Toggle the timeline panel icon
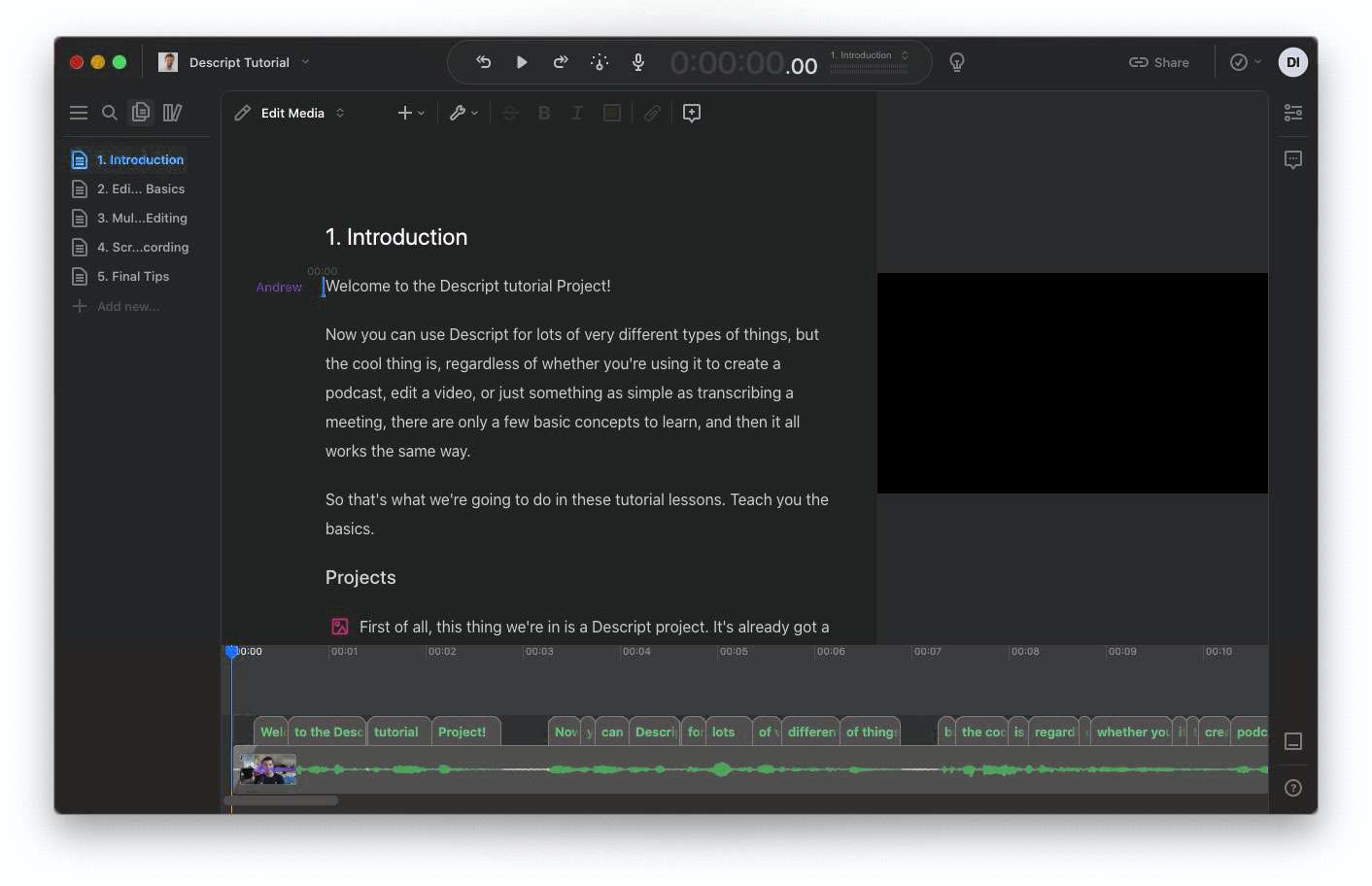The height and width of the screenshot is (886, 1372). coord(1293,741)
